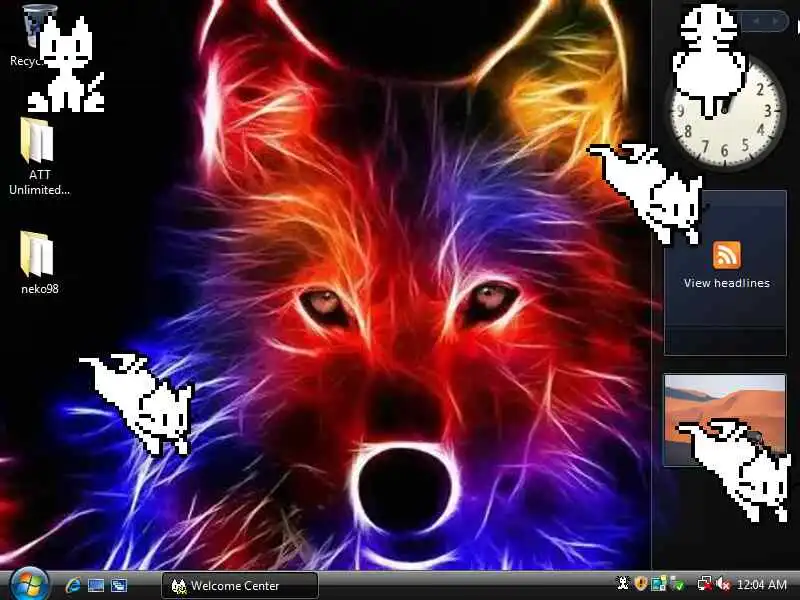
Task: Select the ATT Unlimited folder icon
Action: tap(37, 140)
